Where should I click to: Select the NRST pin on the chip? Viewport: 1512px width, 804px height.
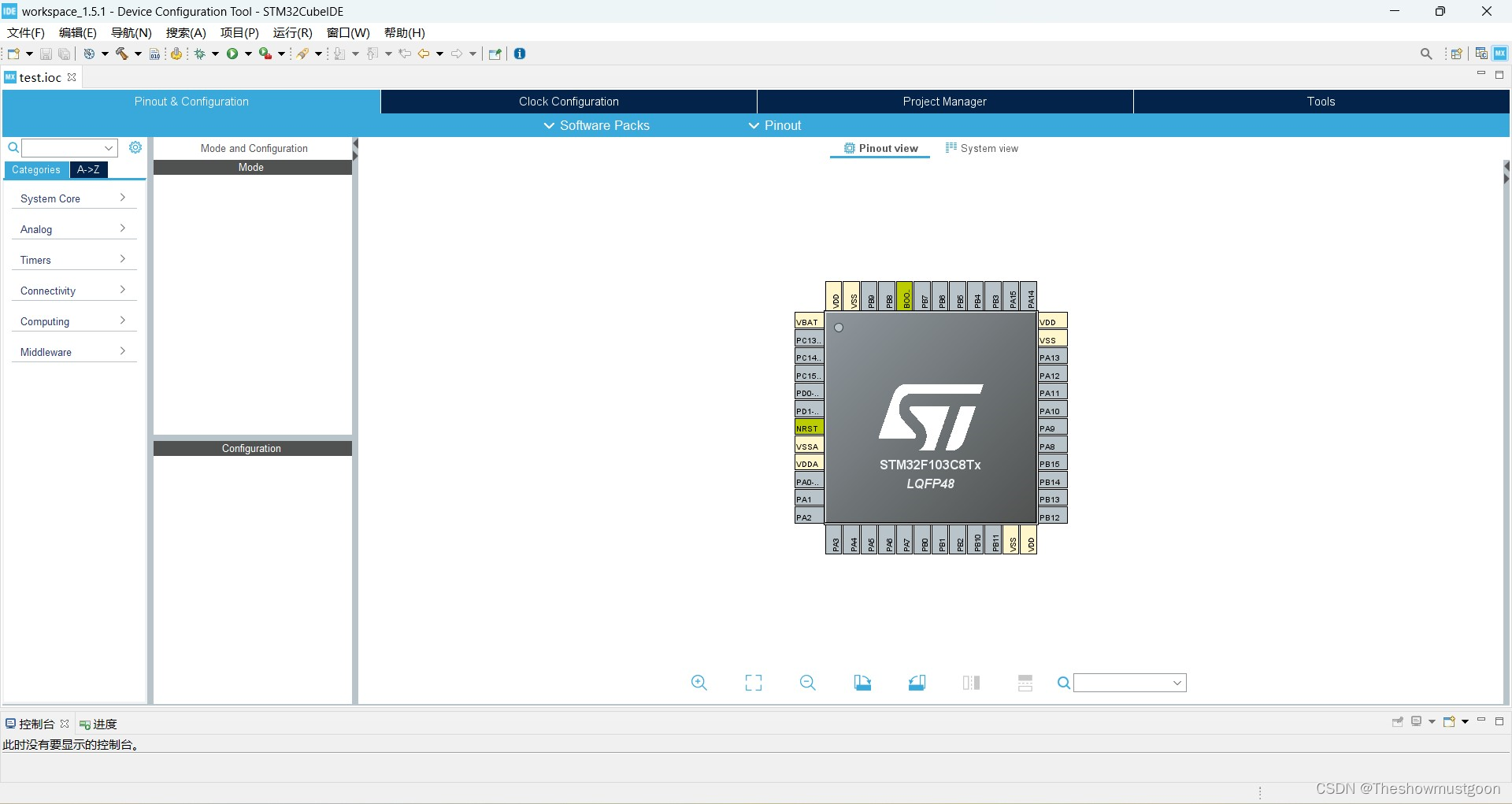tap(808, 428)
